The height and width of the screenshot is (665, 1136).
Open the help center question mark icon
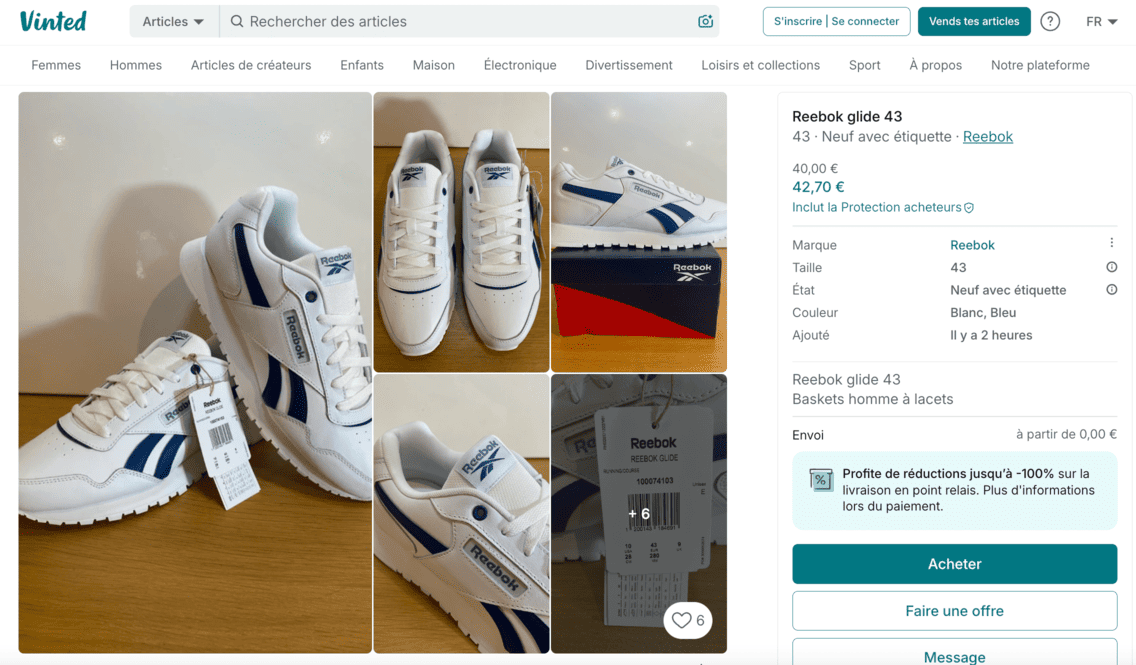1049,20
